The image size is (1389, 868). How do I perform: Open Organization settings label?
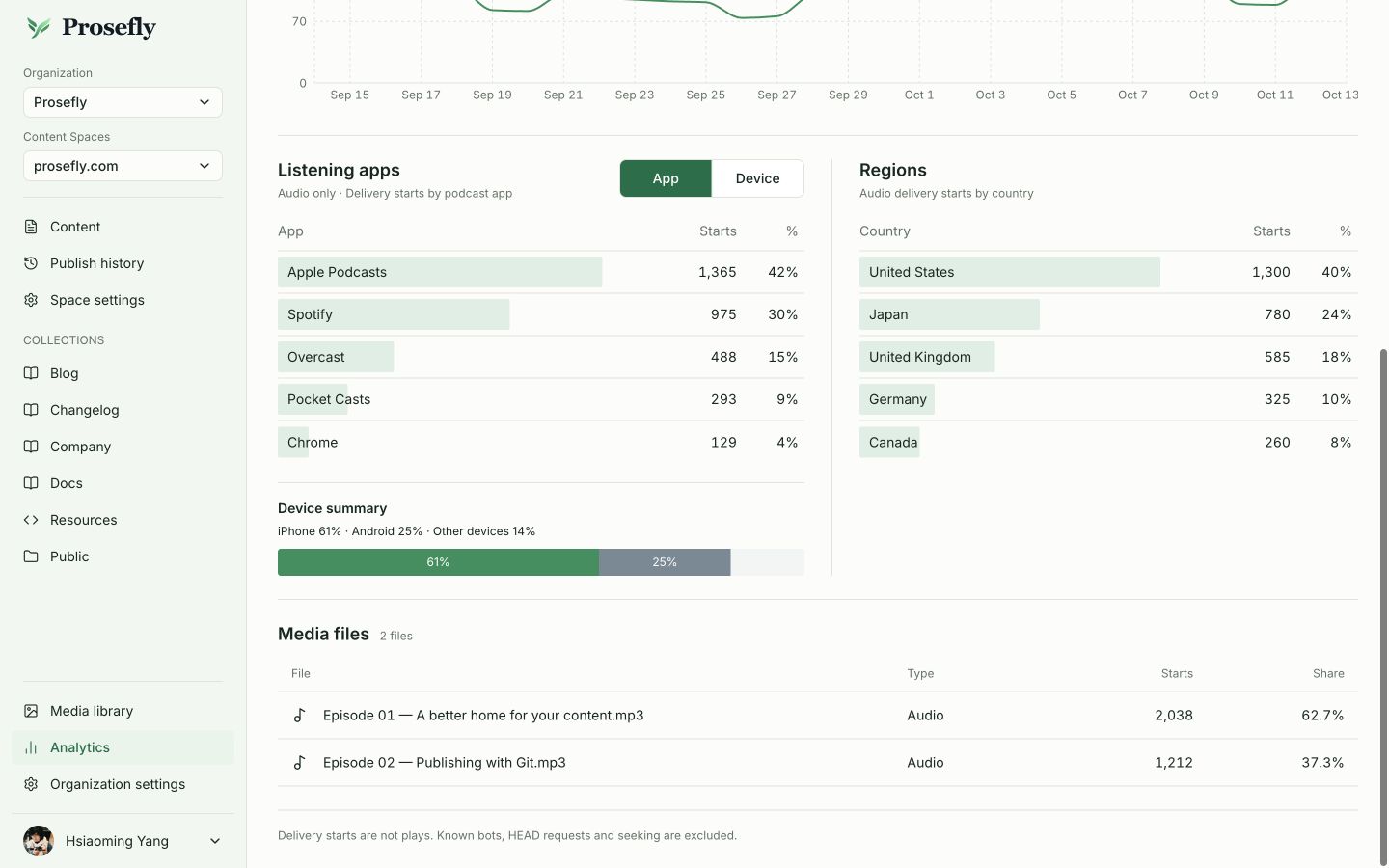[118, 784]
